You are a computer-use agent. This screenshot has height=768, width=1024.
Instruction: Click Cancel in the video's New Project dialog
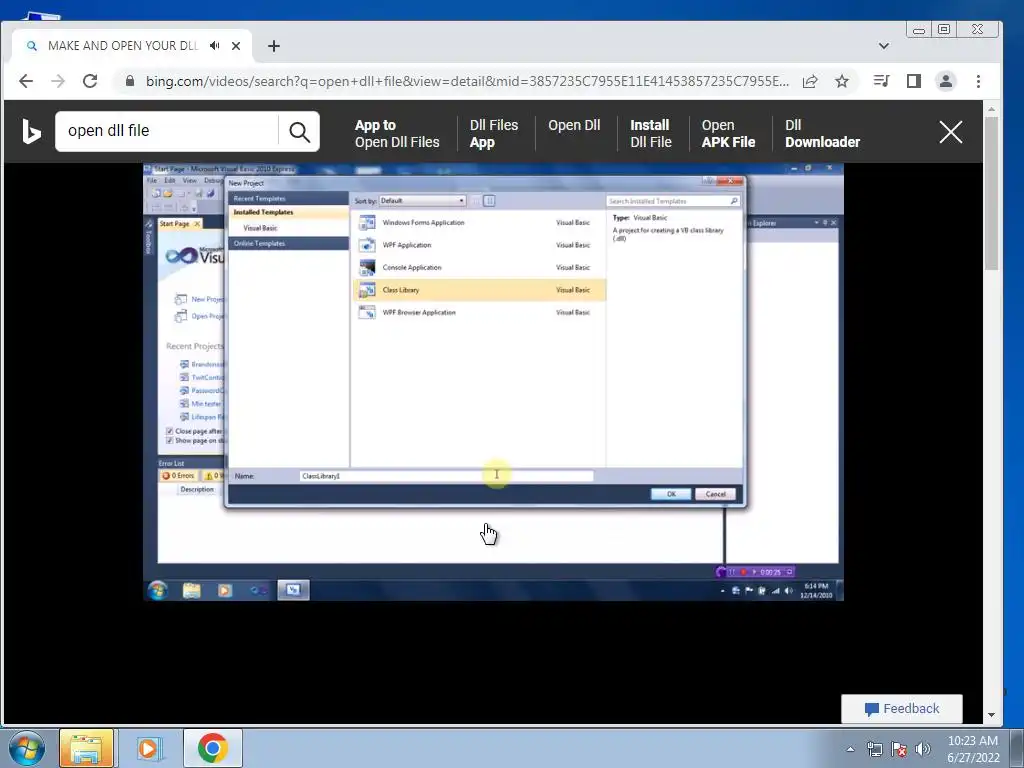715,494
